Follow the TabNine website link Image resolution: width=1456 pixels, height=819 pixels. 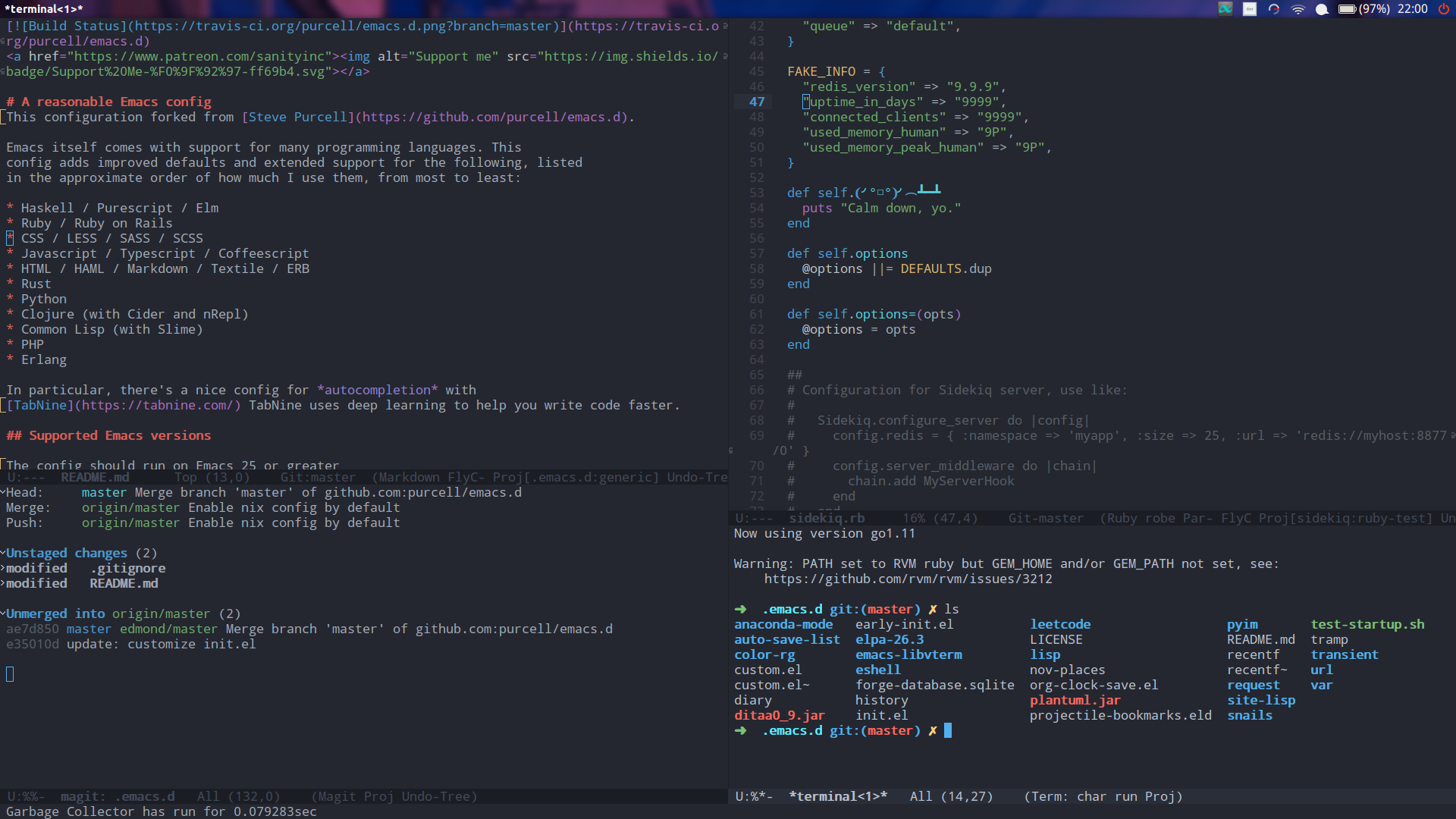click(x=123, y=405)
